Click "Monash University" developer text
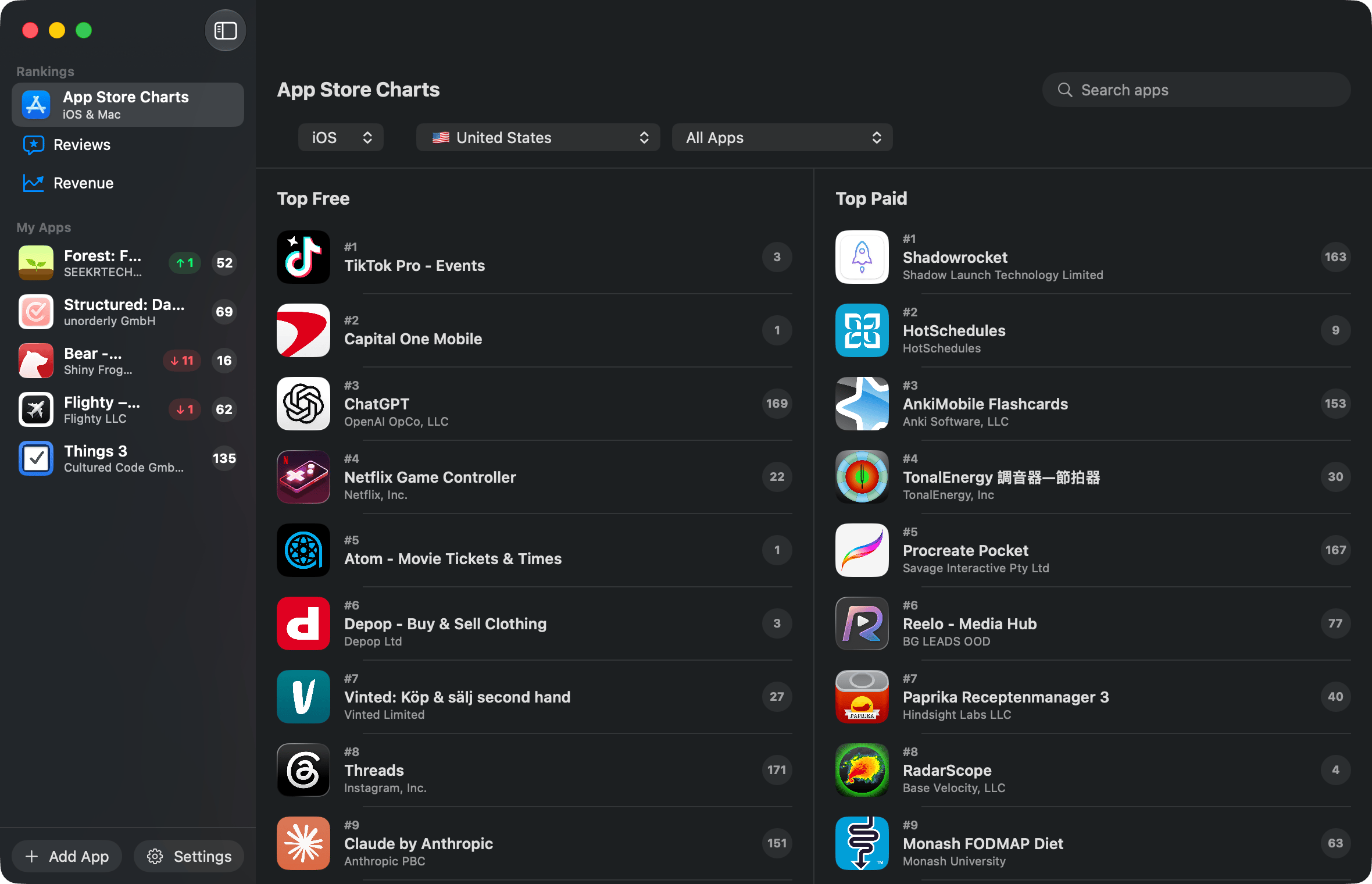The height and width of the screenshot is (884, 1372). tap(954, 861)
